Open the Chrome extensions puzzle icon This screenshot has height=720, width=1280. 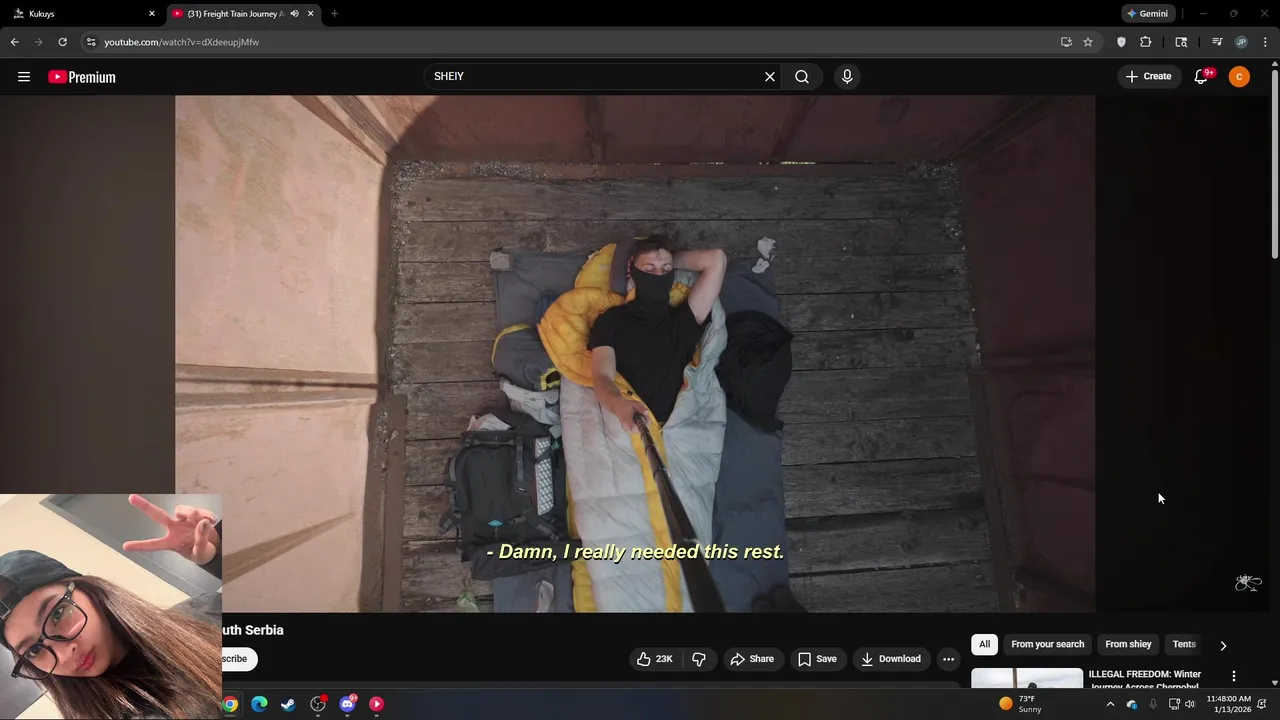1146,42
